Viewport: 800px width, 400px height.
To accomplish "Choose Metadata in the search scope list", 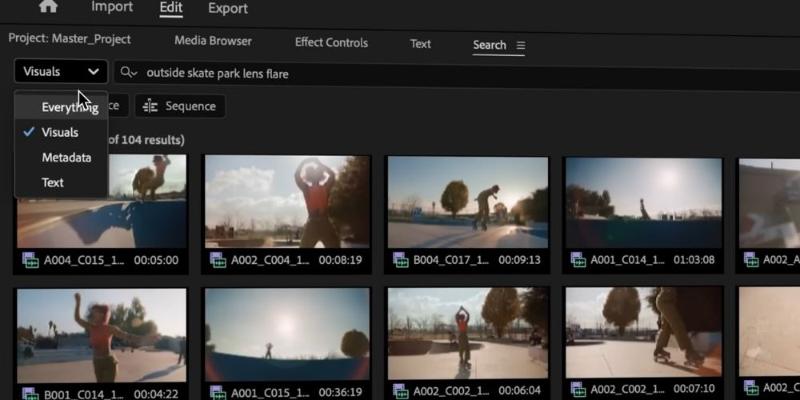I will click(x=66, y=157).
